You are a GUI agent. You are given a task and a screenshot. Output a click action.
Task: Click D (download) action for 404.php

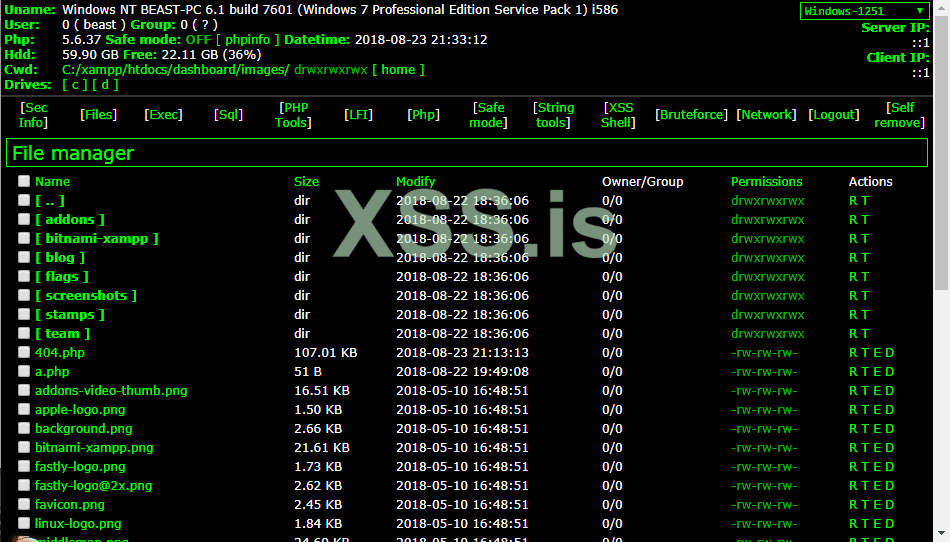click(x=889, y=352)
